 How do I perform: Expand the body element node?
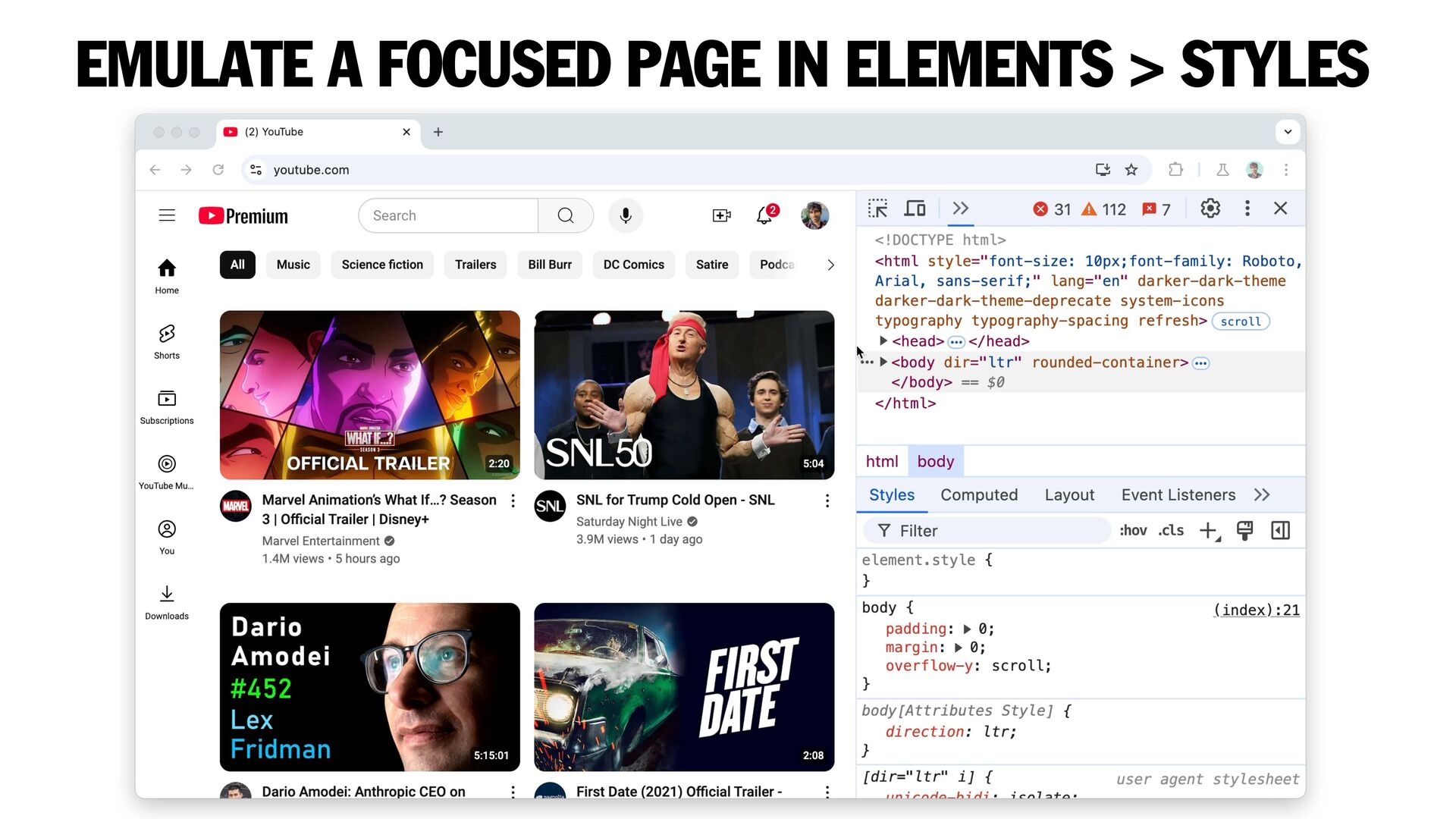[883, 362]
